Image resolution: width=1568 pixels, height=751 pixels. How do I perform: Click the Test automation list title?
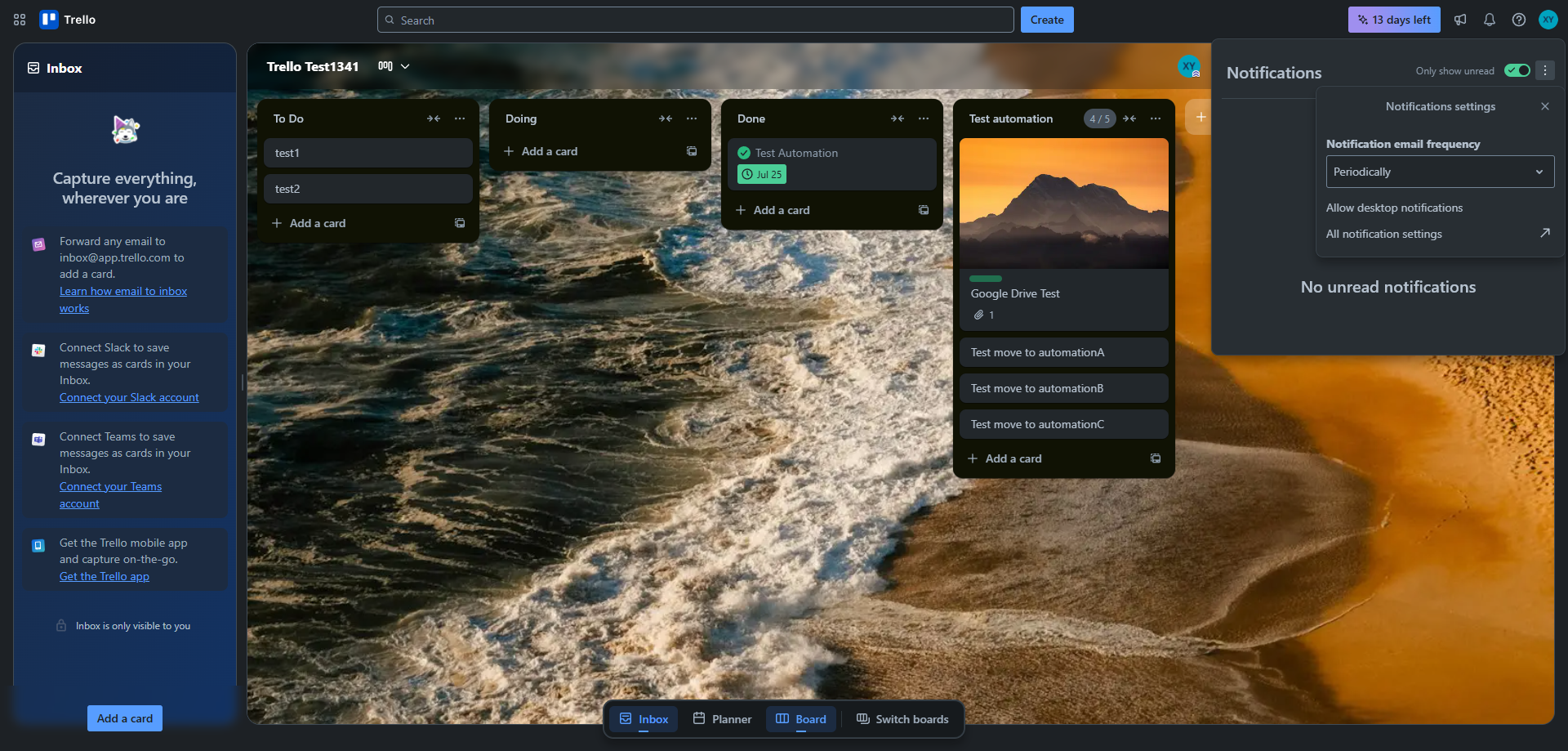1011,118
